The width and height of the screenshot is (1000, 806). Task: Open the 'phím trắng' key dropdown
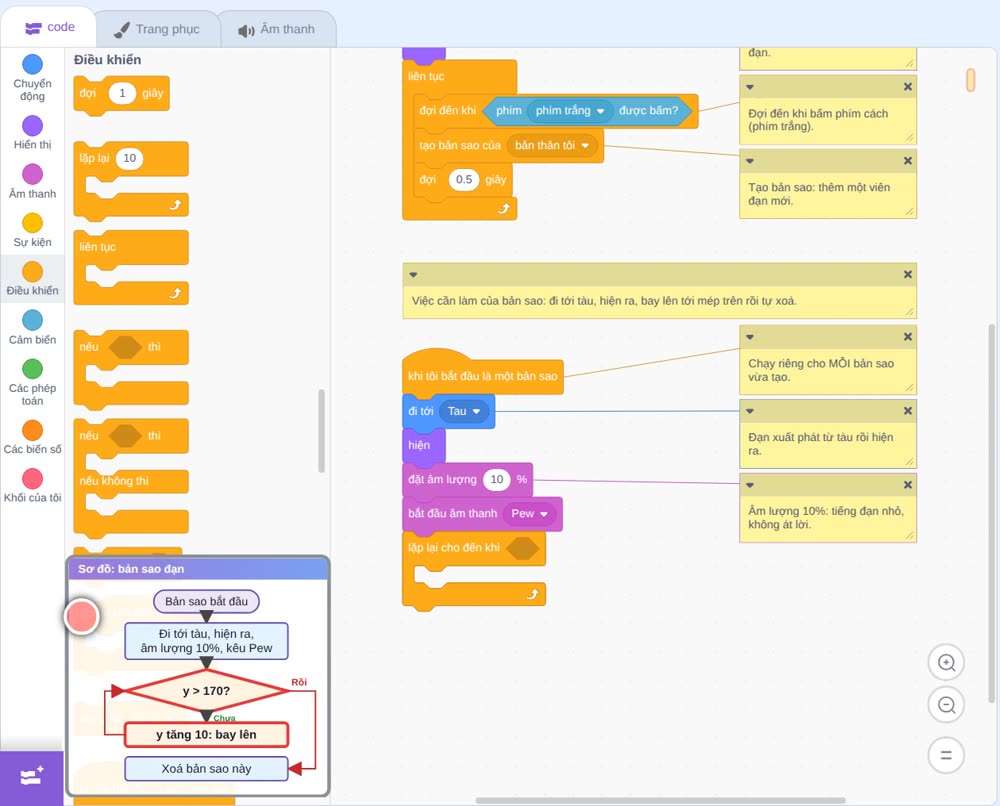tap(570, 111)
